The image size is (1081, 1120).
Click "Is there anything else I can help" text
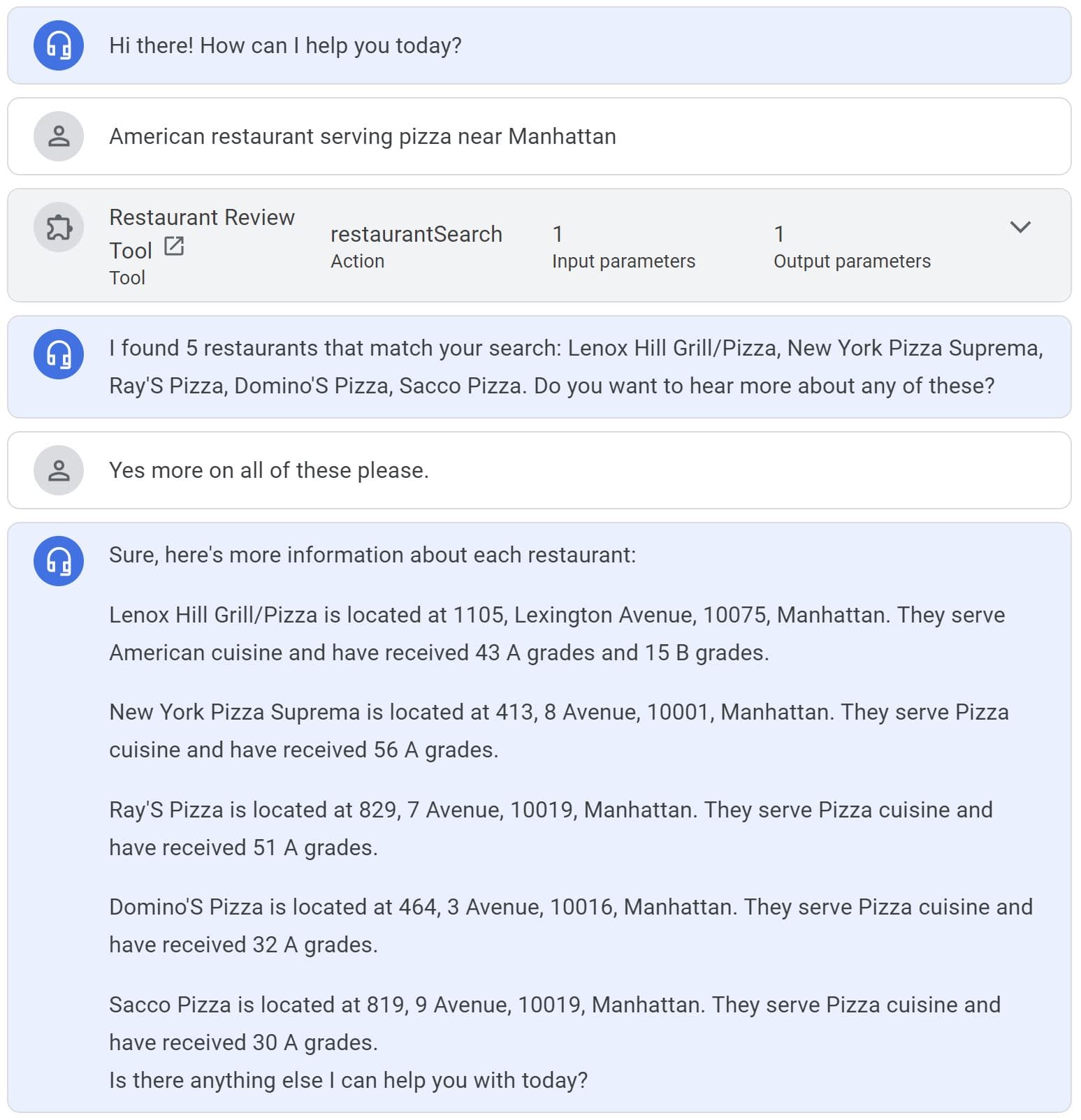(348, 1081)
